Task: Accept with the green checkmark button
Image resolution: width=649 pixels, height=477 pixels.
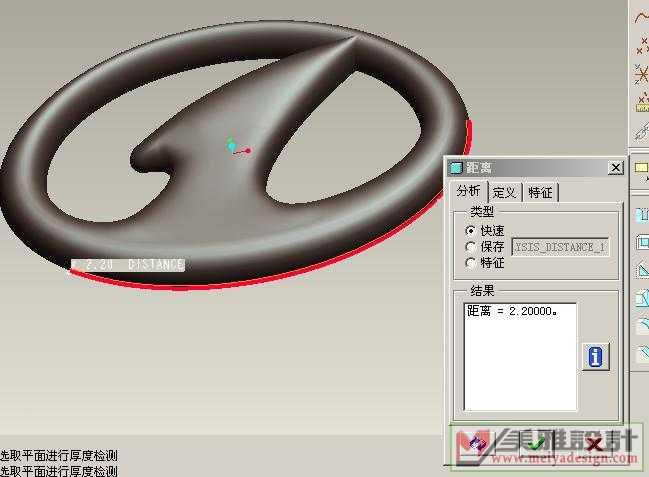Action: tap(536, 446)
